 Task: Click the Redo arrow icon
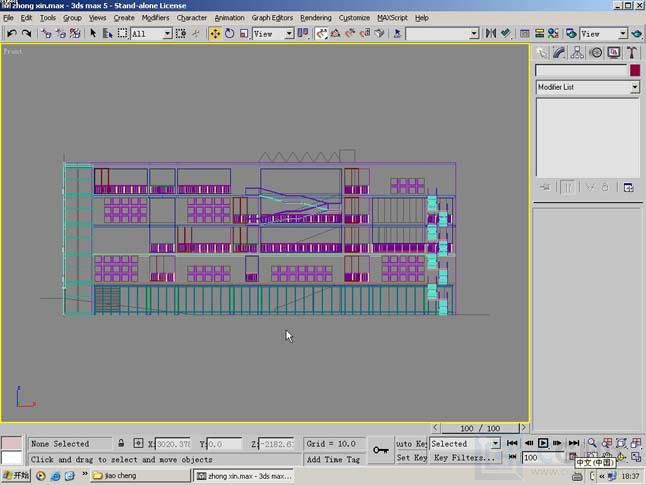[x=26, y=33]
